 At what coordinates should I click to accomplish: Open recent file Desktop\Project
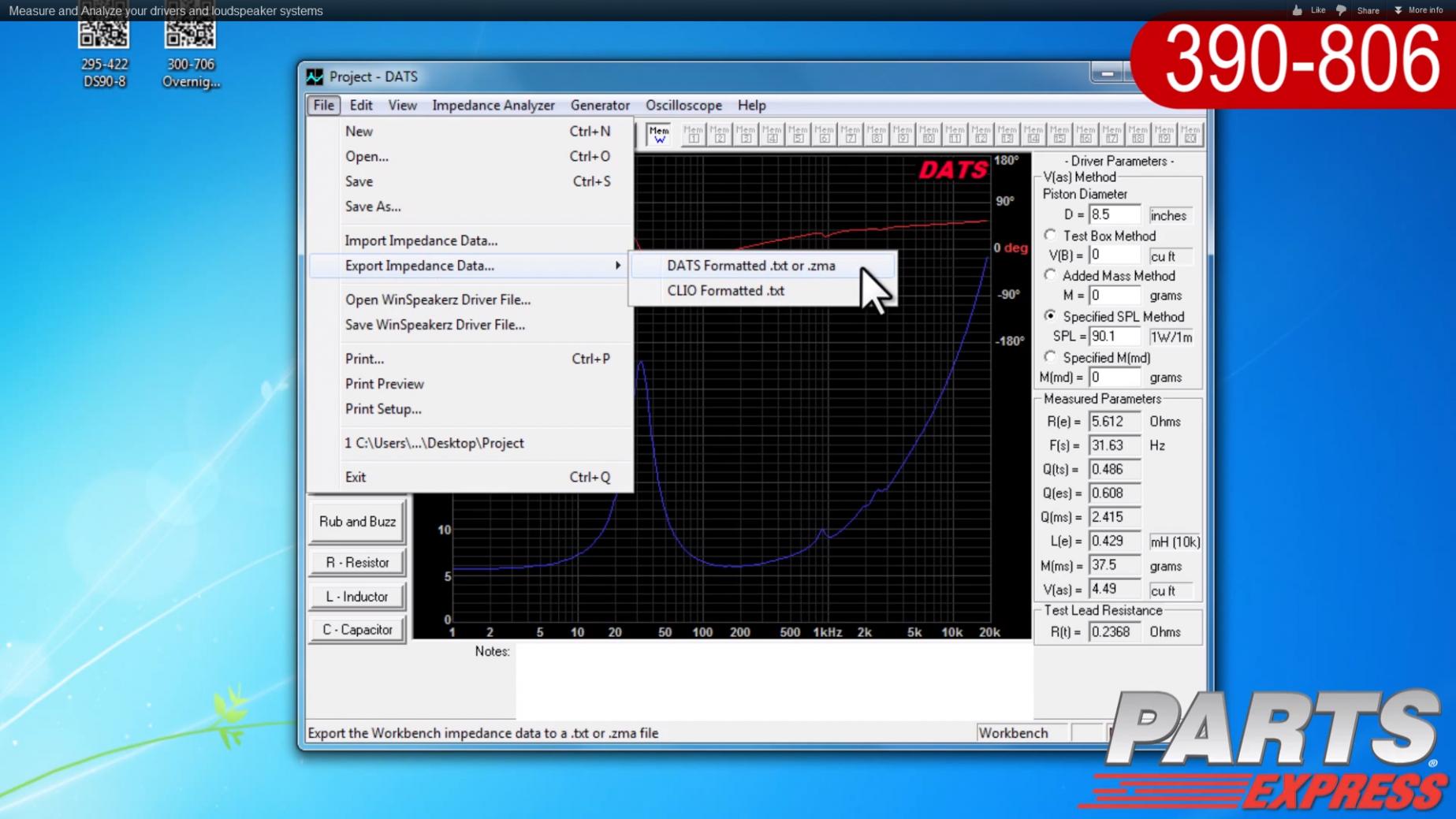[x=471, y=443]
